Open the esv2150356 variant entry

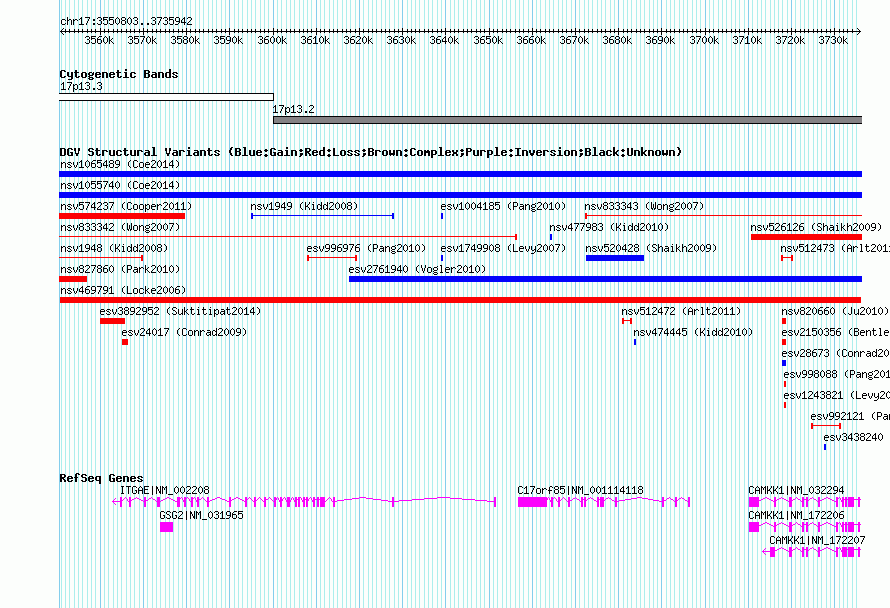(784, 342)
